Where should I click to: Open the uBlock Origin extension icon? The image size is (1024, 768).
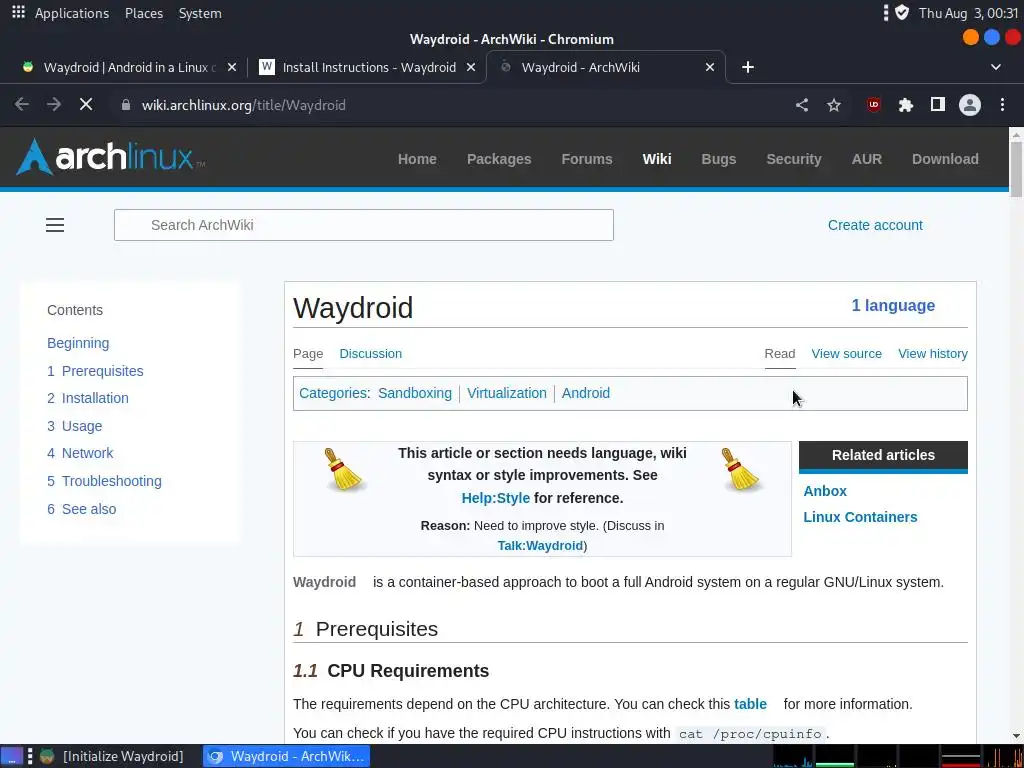click(x=873, y=104)
